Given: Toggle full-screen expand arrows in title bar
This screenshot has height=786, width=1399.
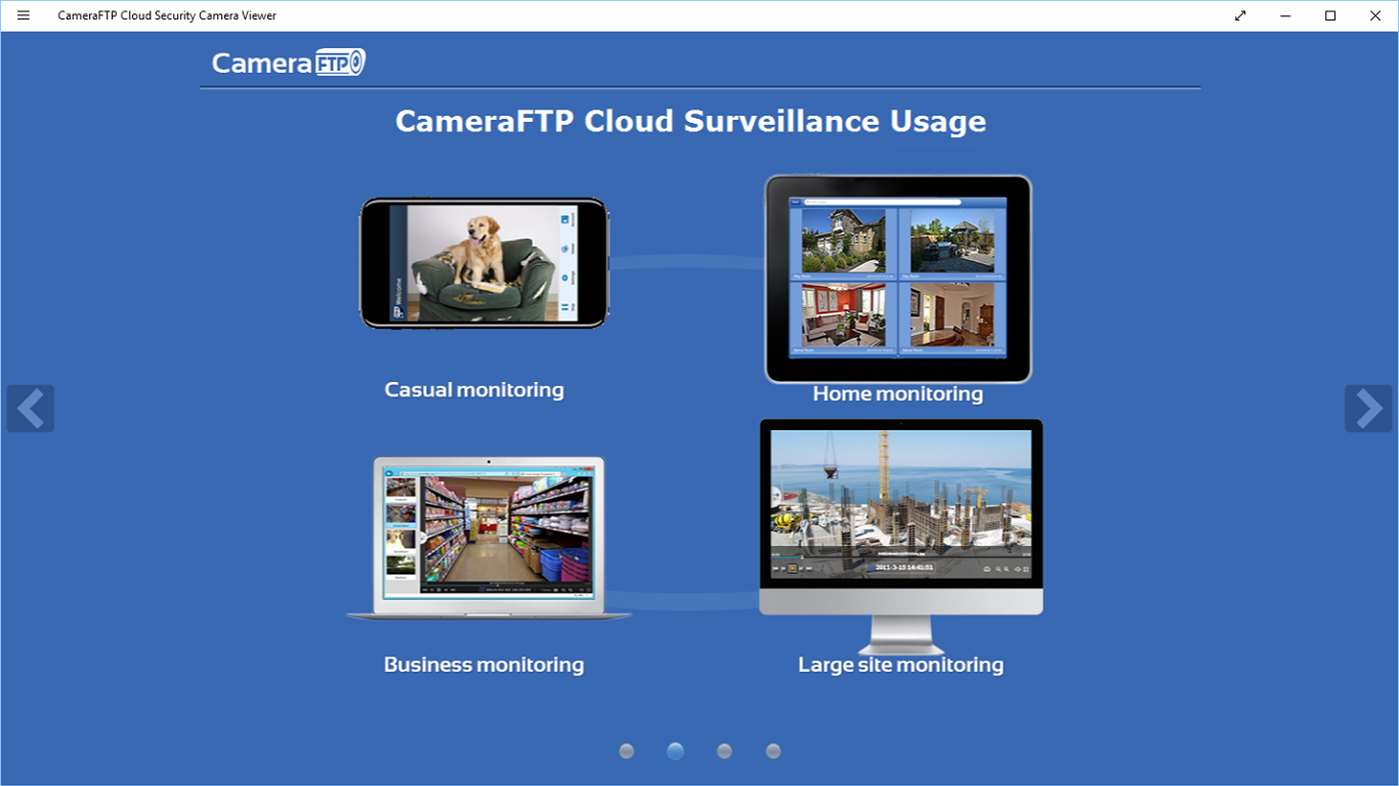Looking at the screenshot, I should 1240,15.
